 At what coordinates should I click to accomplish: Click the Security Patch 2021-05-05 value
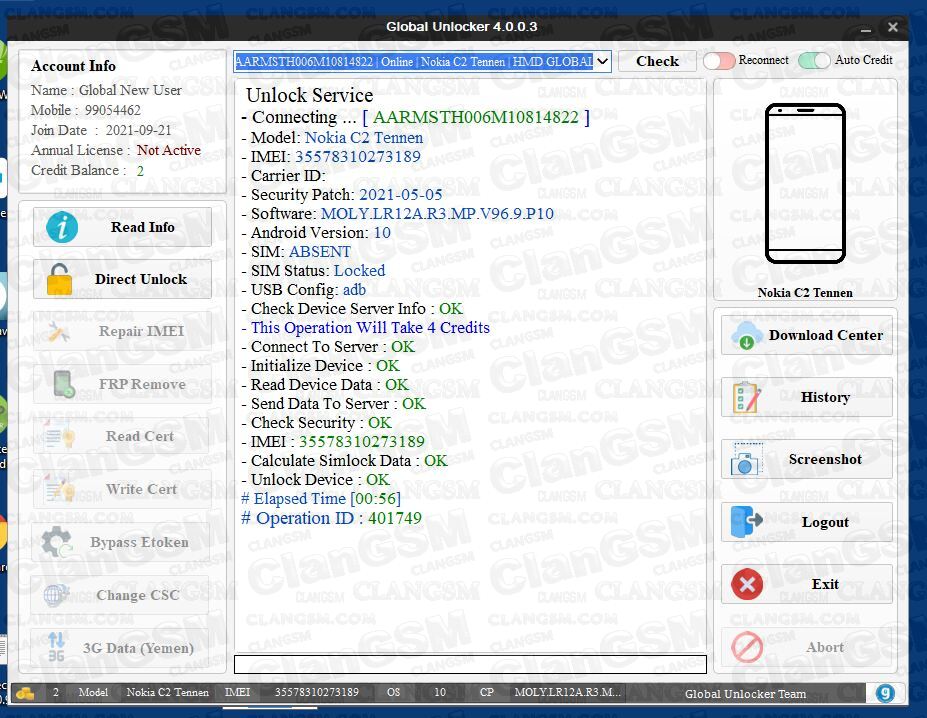pos(400,195)
